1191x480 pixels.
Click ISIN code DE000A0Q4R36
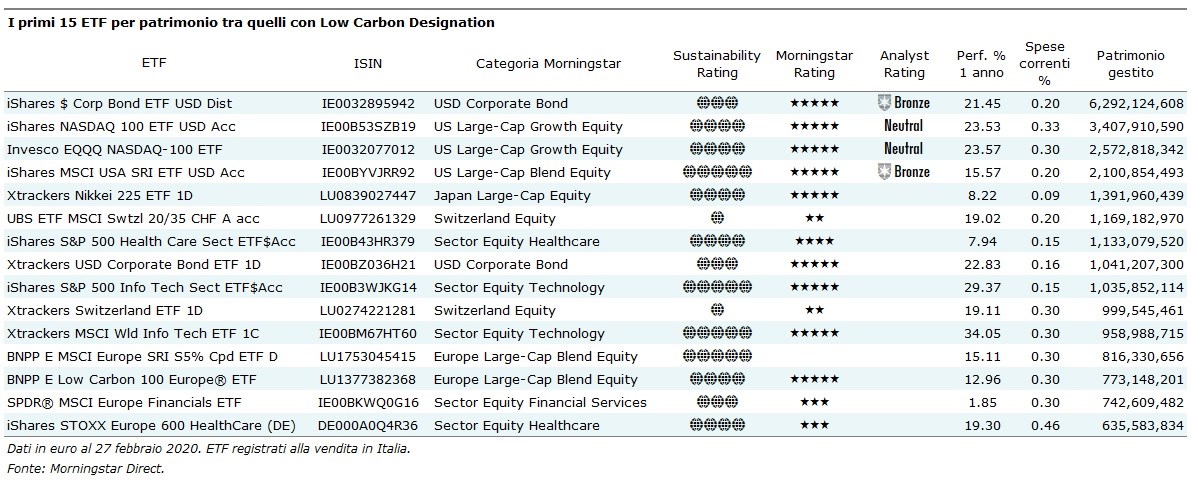(368, 425)
